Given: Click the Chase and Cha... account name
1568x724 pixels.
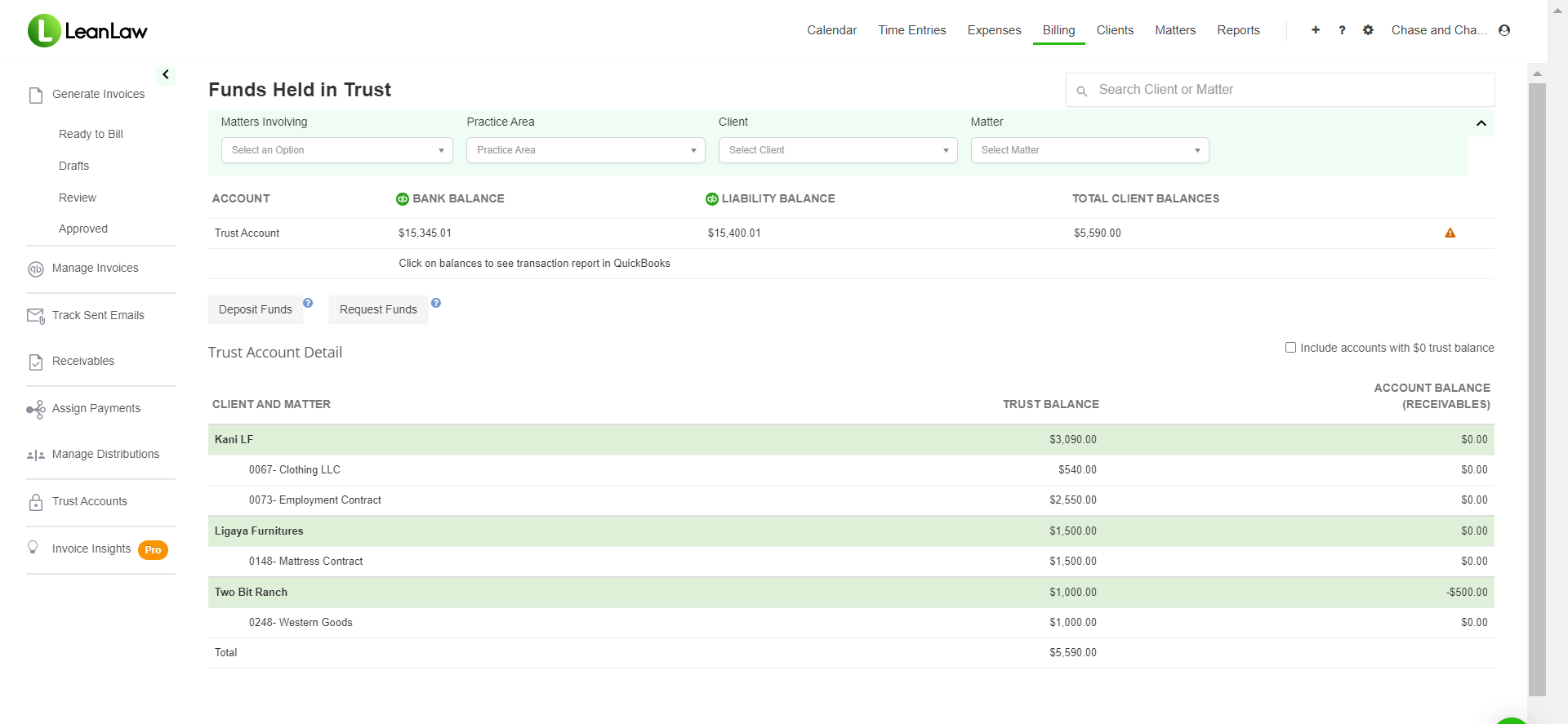Looking at the screenshot, I should click(1439, 30).
